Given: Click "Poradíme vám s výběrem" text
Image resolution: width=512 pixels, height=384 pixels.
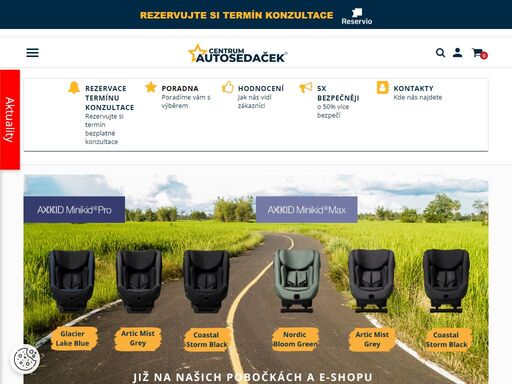Looking at the screenshot, I should tap(186, 102).
